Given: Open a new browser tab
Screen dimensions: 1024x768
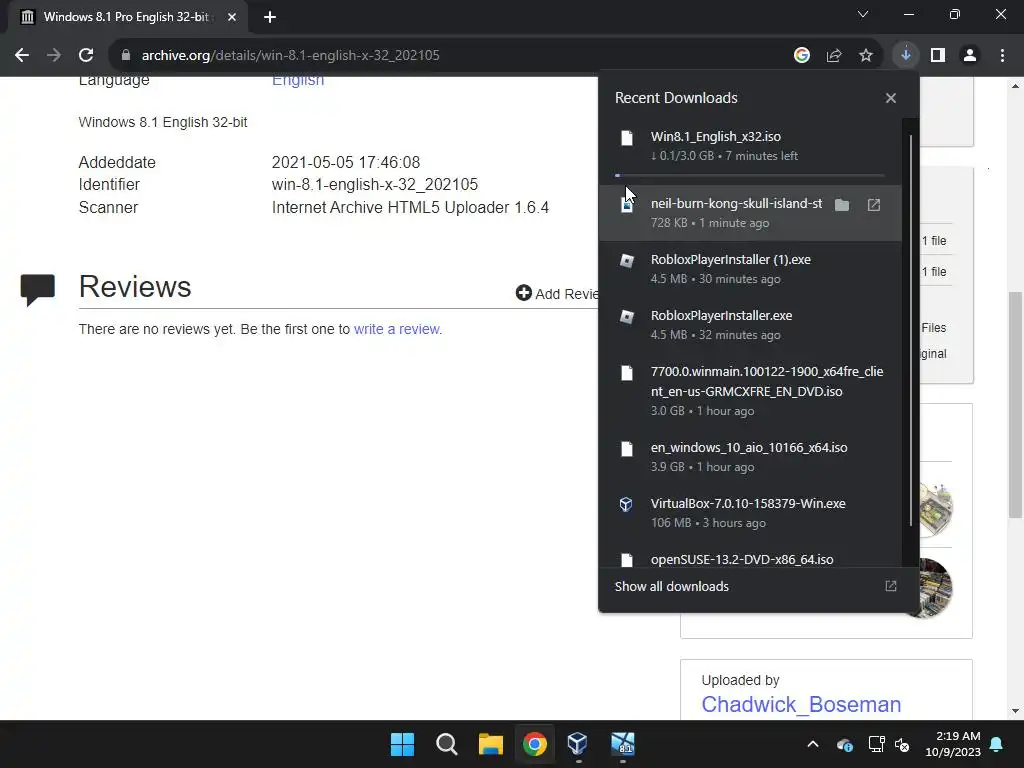Looking at the screenshot, I should pyautogui.click(x=270, y=17).
